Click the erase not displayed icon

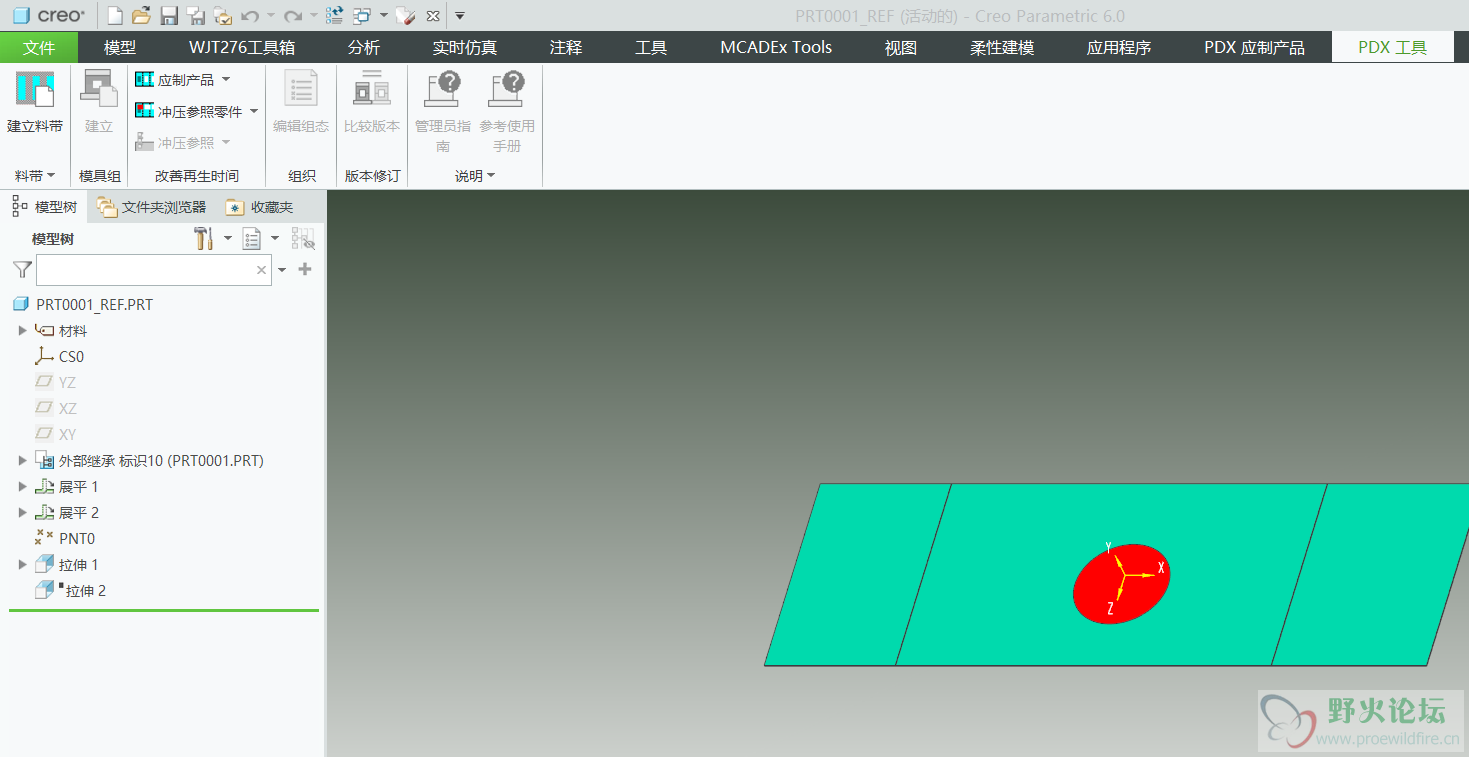click(x=405, y=16)
